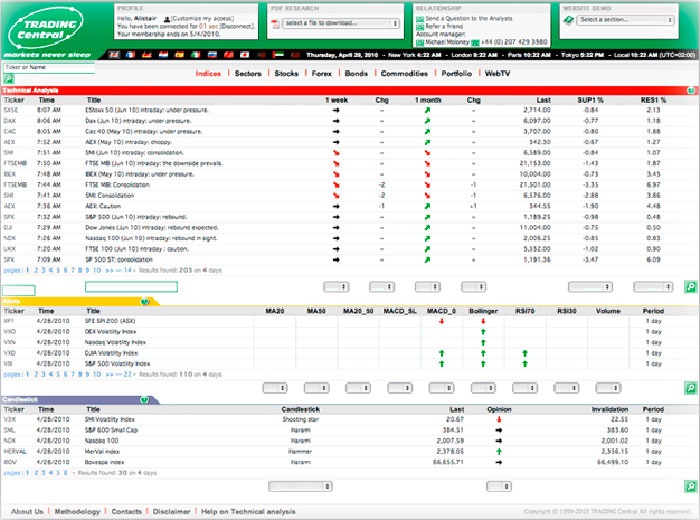The width and height of the screenshot is (700, 520).
Task: Open the WebTV tab
Action: point(498,73)
